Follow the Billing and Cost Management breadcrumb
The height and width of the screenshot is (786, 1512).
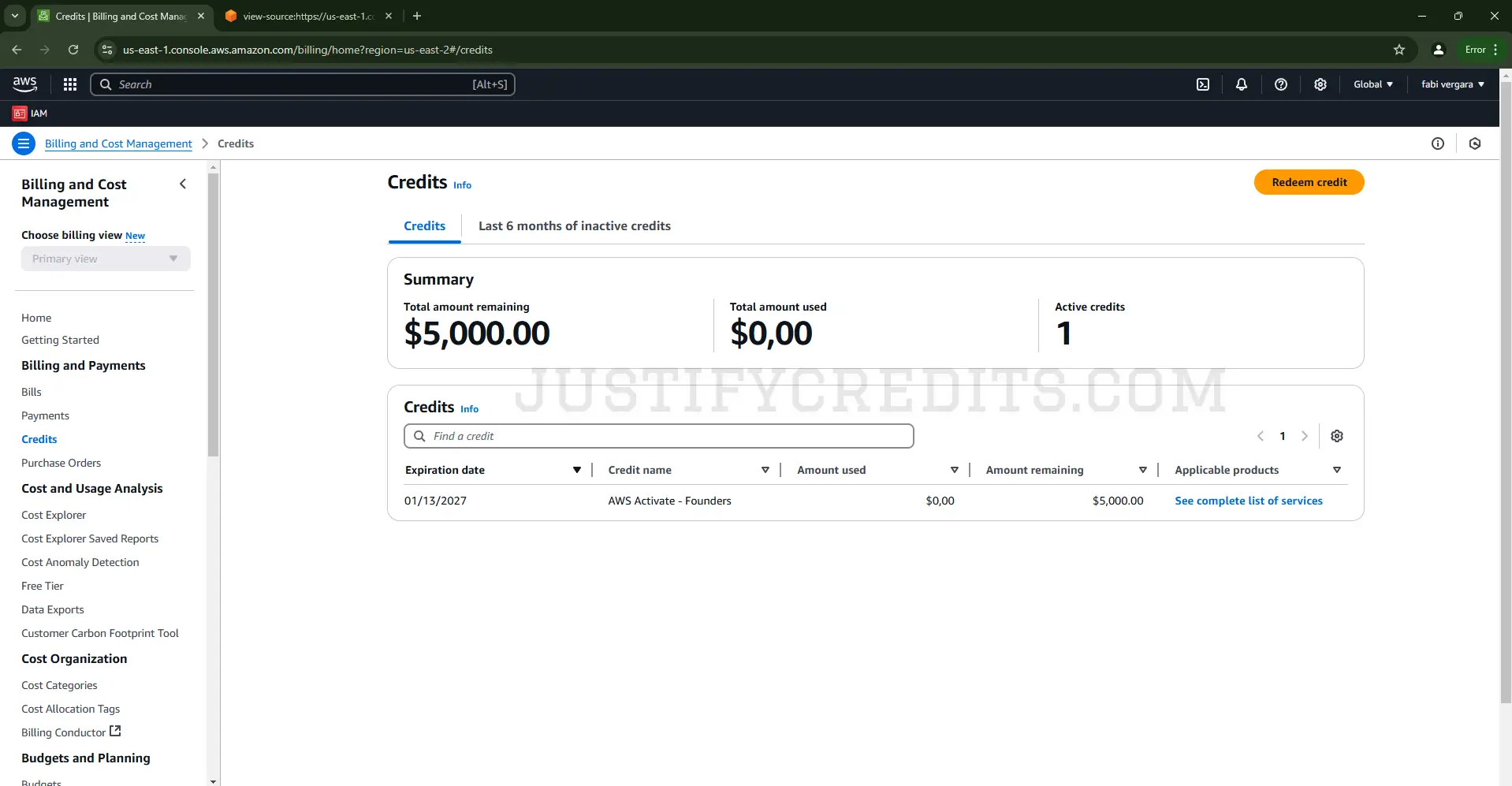tap(118, 143)
